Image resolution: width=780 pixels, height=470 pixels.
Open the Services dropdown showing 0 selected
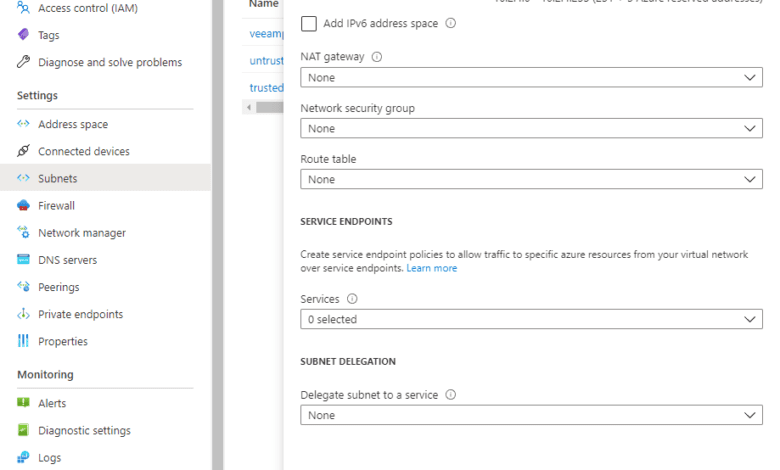click(531, 319)
